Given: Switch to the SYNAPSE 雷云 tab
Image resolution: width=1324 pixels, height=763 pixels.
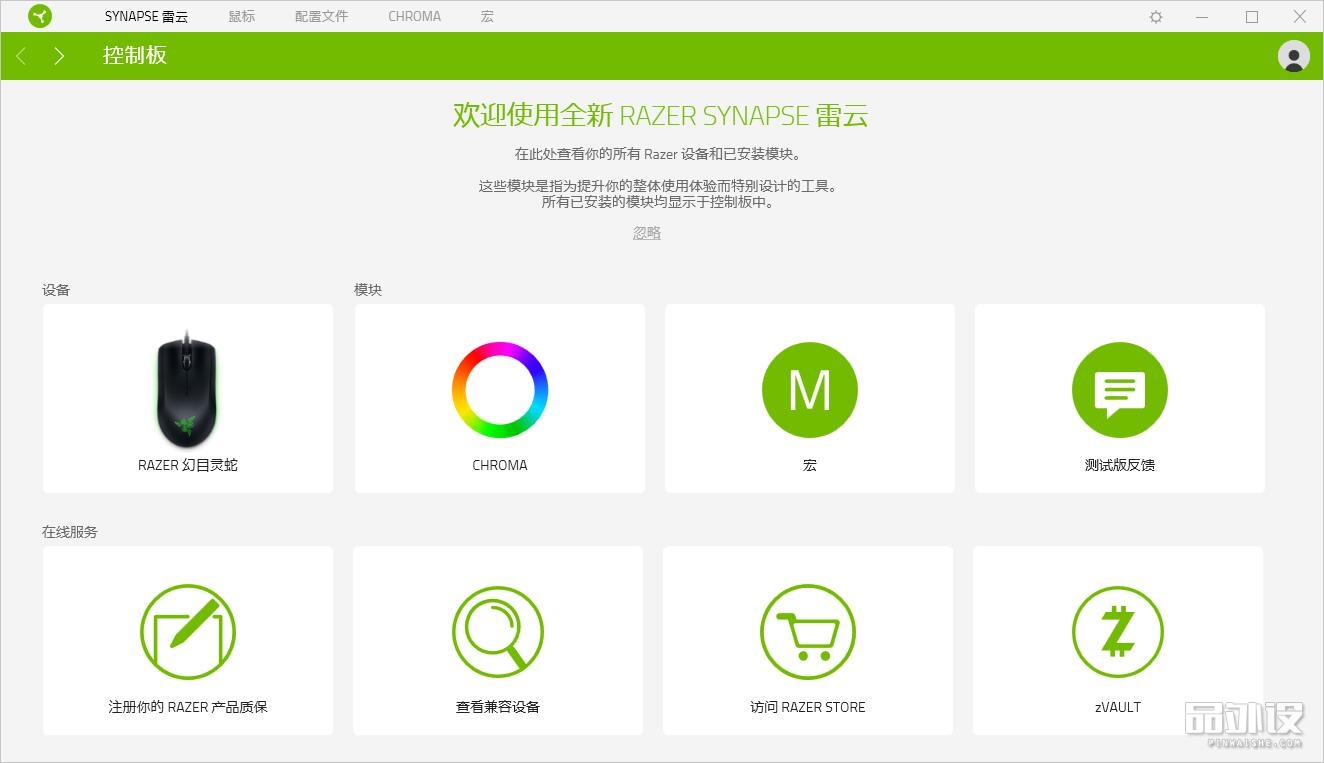Looking at the screenshot, I should coord(146,17).
